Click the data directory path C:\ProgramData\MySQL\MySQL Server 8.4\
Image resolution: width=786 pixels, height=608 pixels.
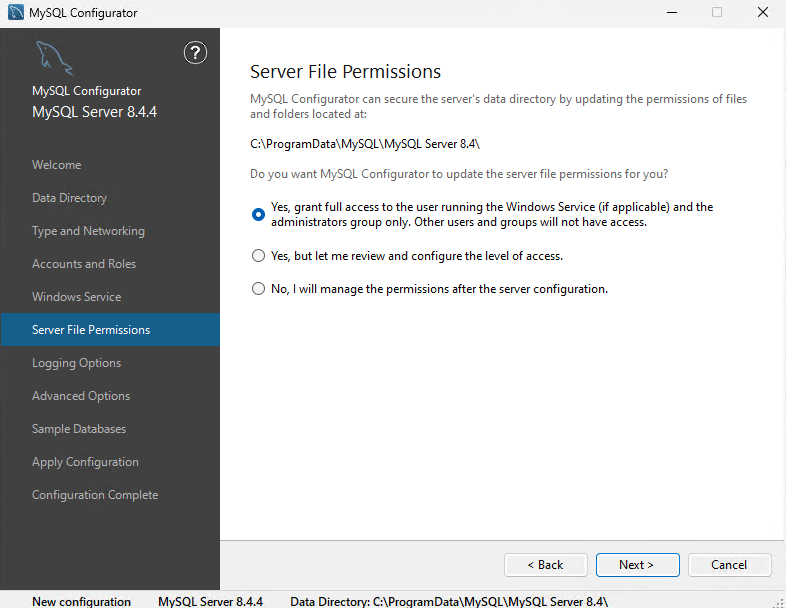[x=365, y=144]
